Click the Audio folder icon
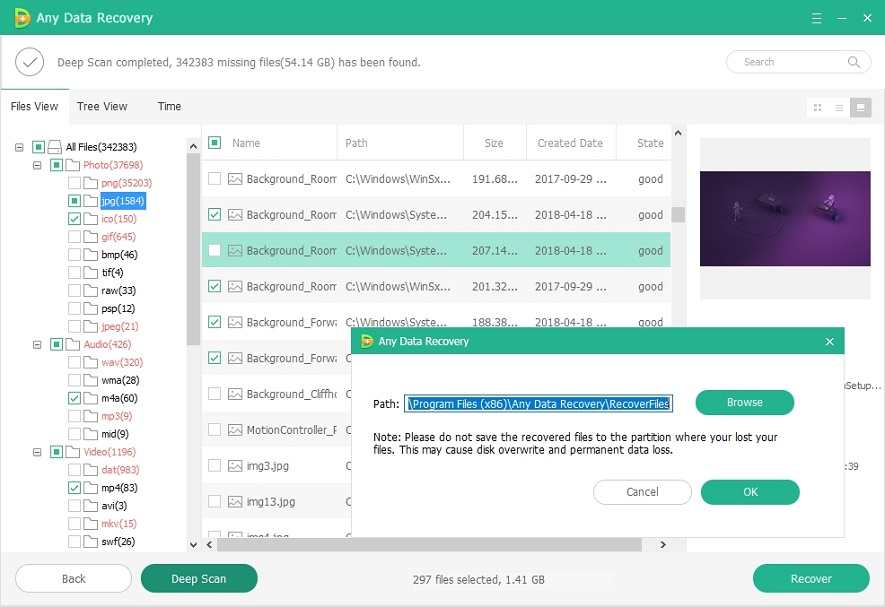The width and height of the screenshot is (885, 607). tap(72, 344)
